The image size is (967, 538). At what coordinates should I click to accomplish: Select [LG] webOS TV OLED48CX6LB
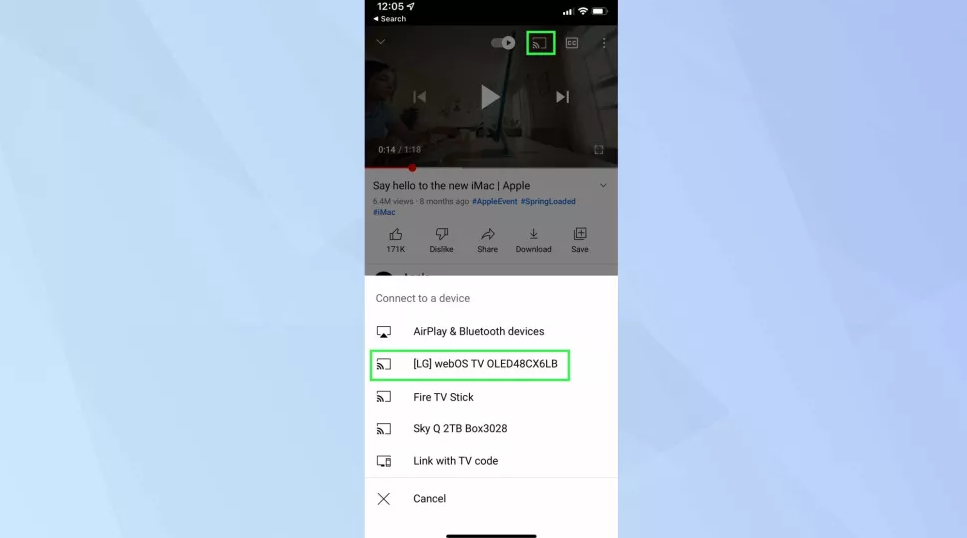click(x=491, y=364)
